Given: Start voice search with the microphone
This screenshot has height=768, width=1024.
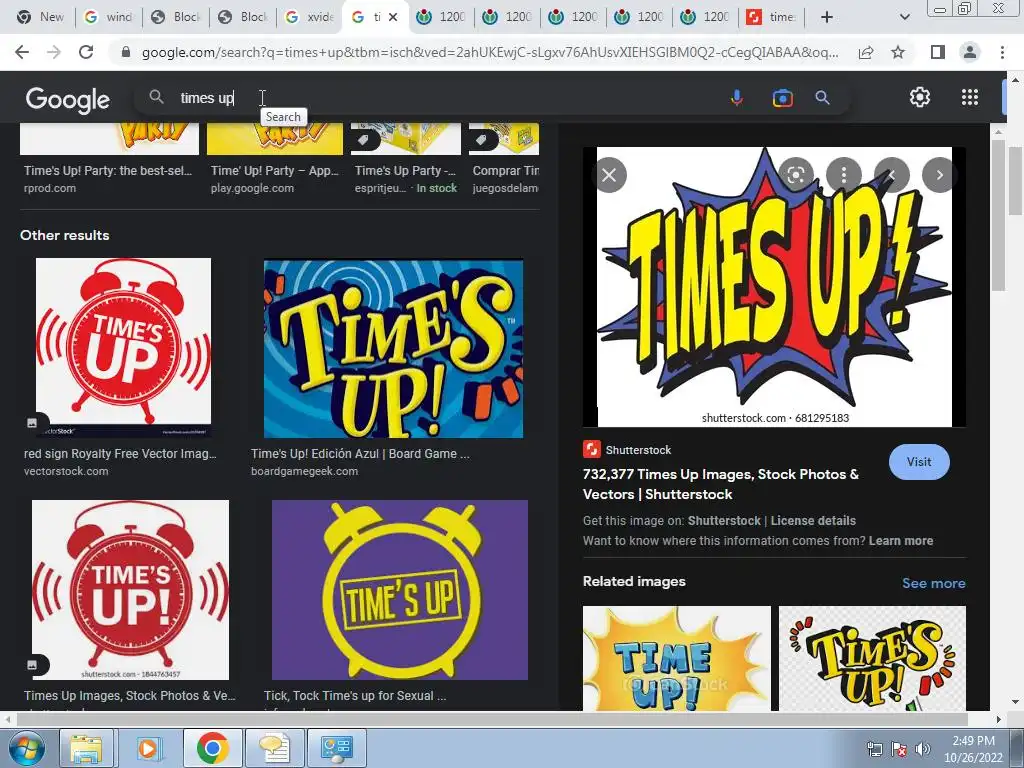Looking at the screenshot, I should tap(737, 98).
